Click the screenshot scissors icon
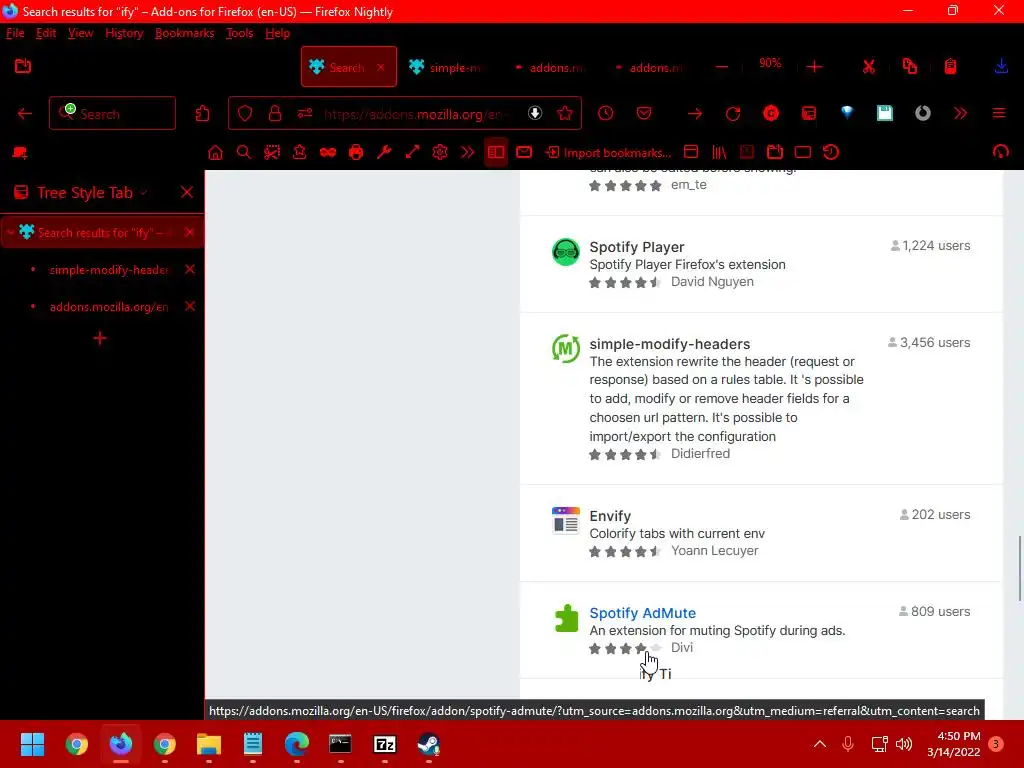Viewport: 1024px width, 768px height. click(272, 153)
